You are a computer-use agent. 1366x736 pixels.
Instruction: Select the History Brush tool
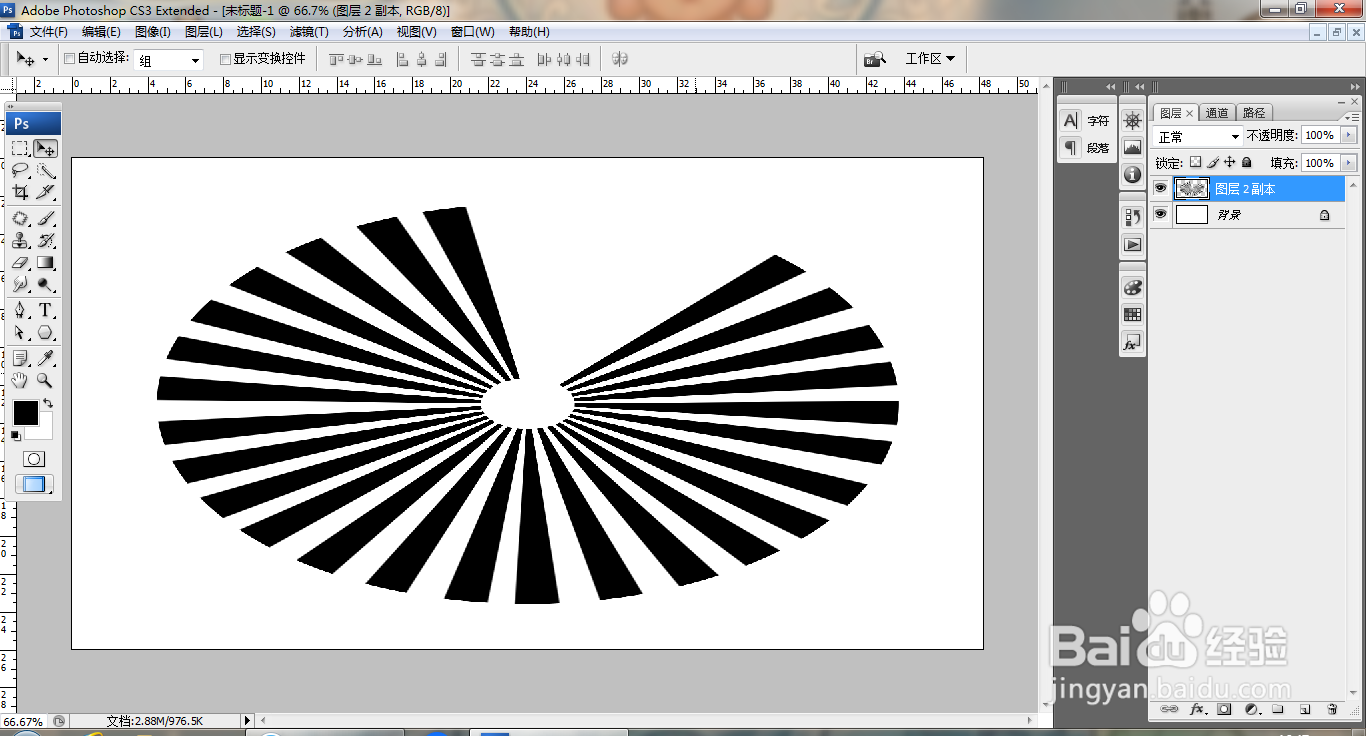click(x=45, y=240)
